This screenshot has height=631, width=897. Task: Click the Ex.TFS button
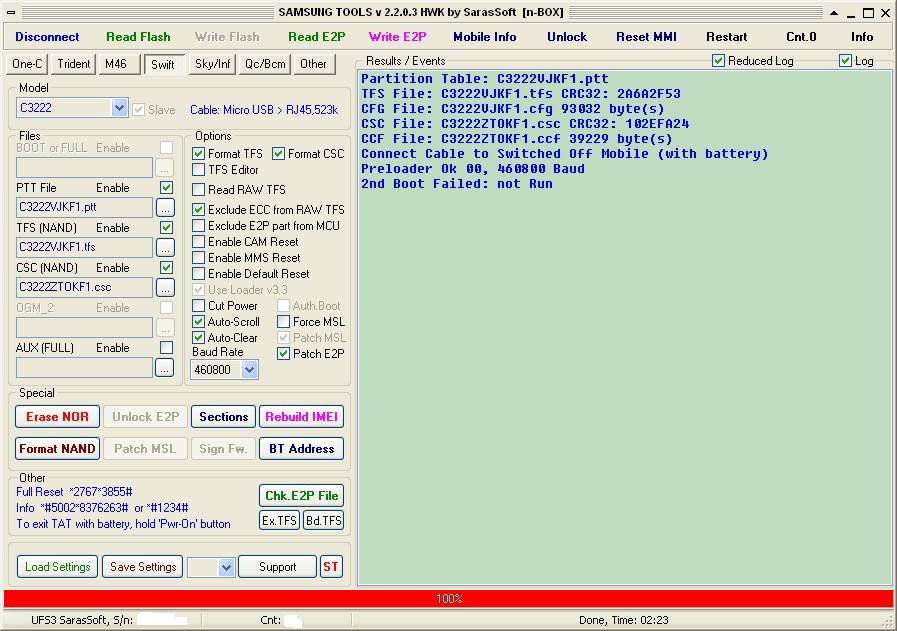click(x=280, y=521)
